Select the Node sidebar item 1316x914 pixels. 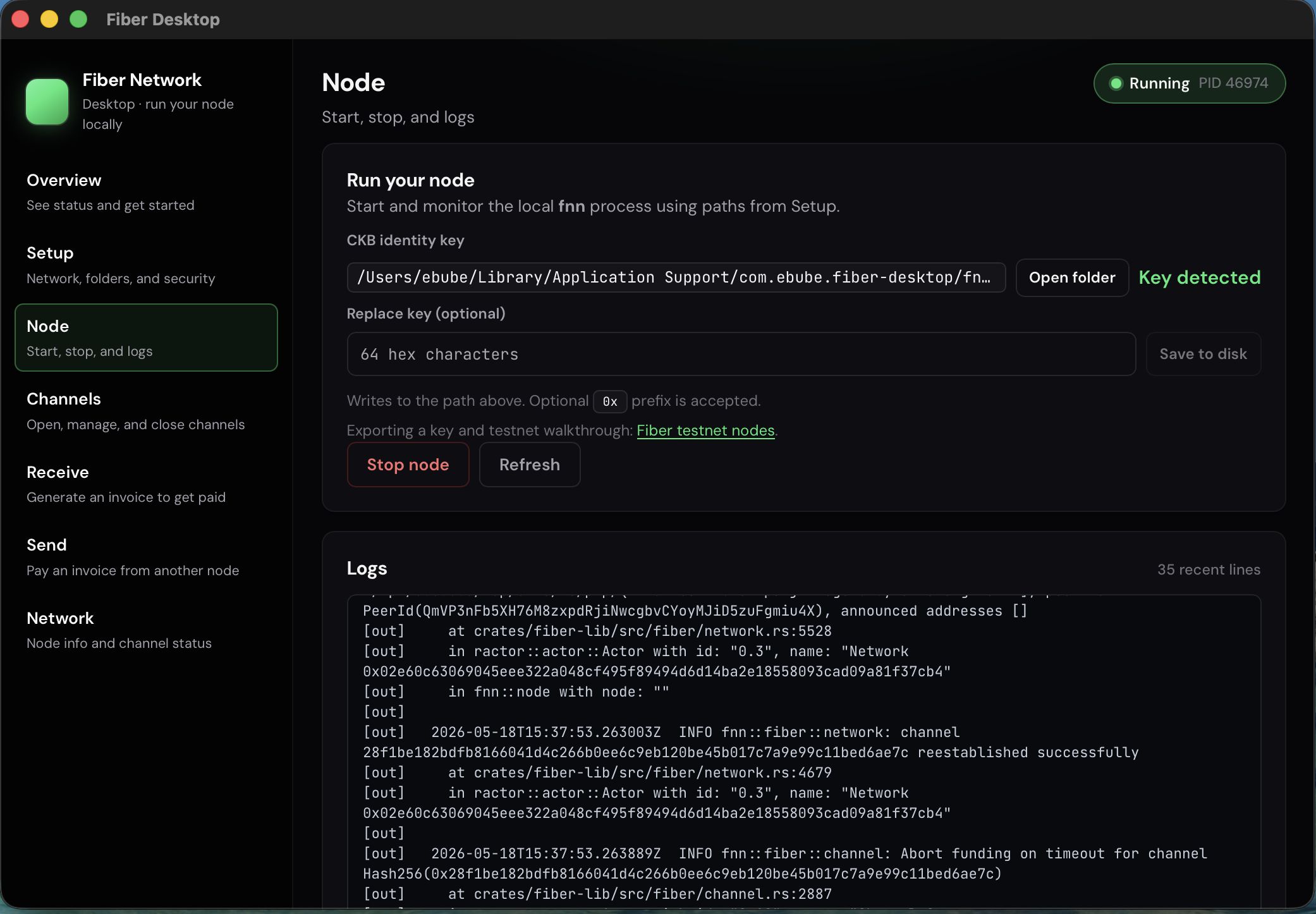point(146,338)
